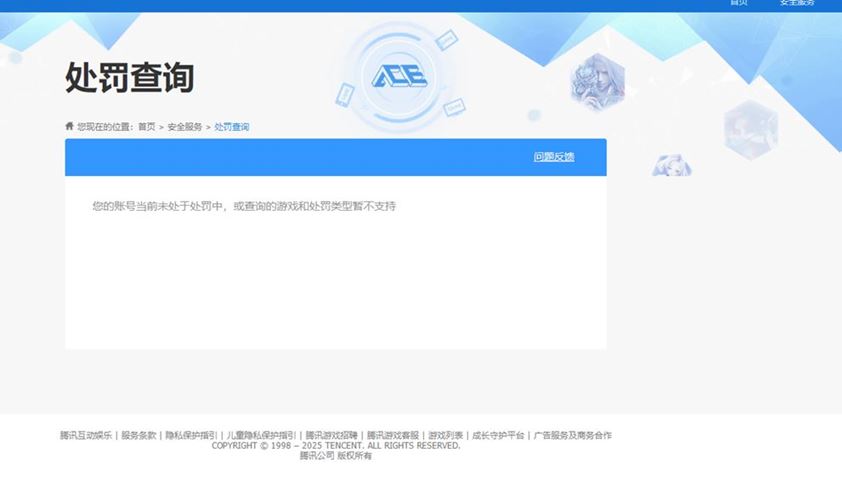Image resolution: width=842 pixels, height=486 pixels.
Task: Select 处罚查询 breadcrumb link
Action: tap(231, 127)
